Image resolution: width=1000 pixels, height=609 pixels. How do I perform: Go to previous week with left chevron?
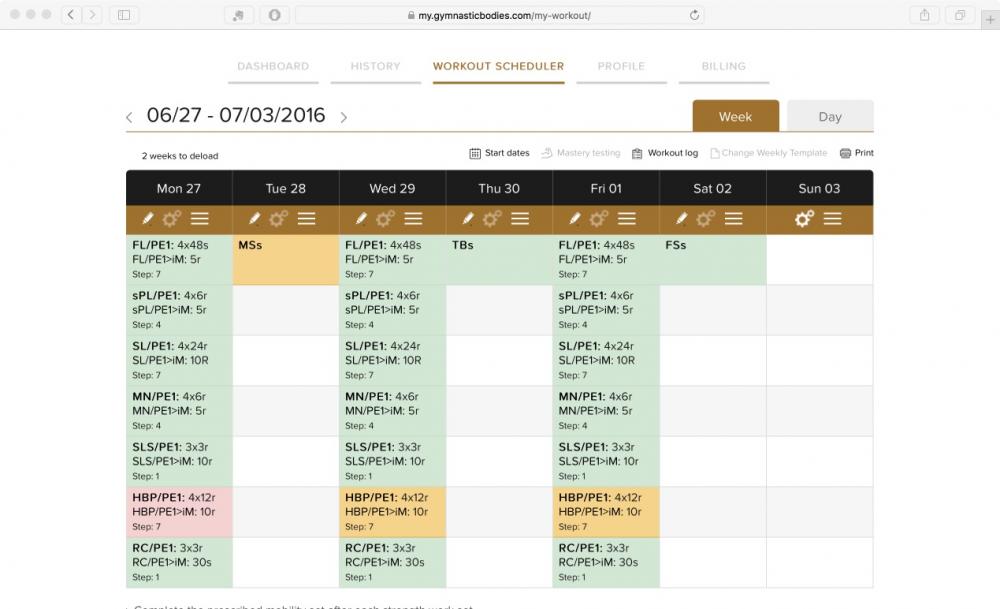[x=129, y=117]
